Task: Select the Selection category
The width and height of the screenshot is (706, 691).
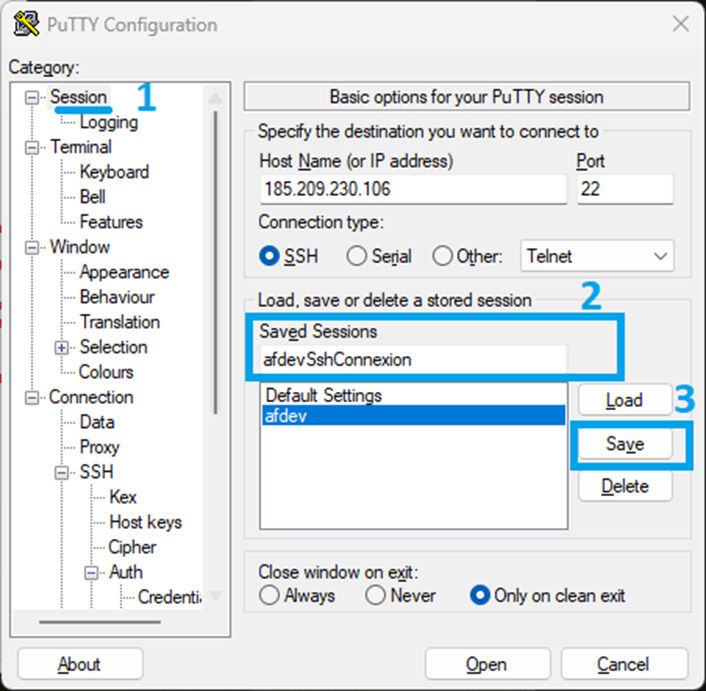Action: pyautogui.click(x=113, y=347)
